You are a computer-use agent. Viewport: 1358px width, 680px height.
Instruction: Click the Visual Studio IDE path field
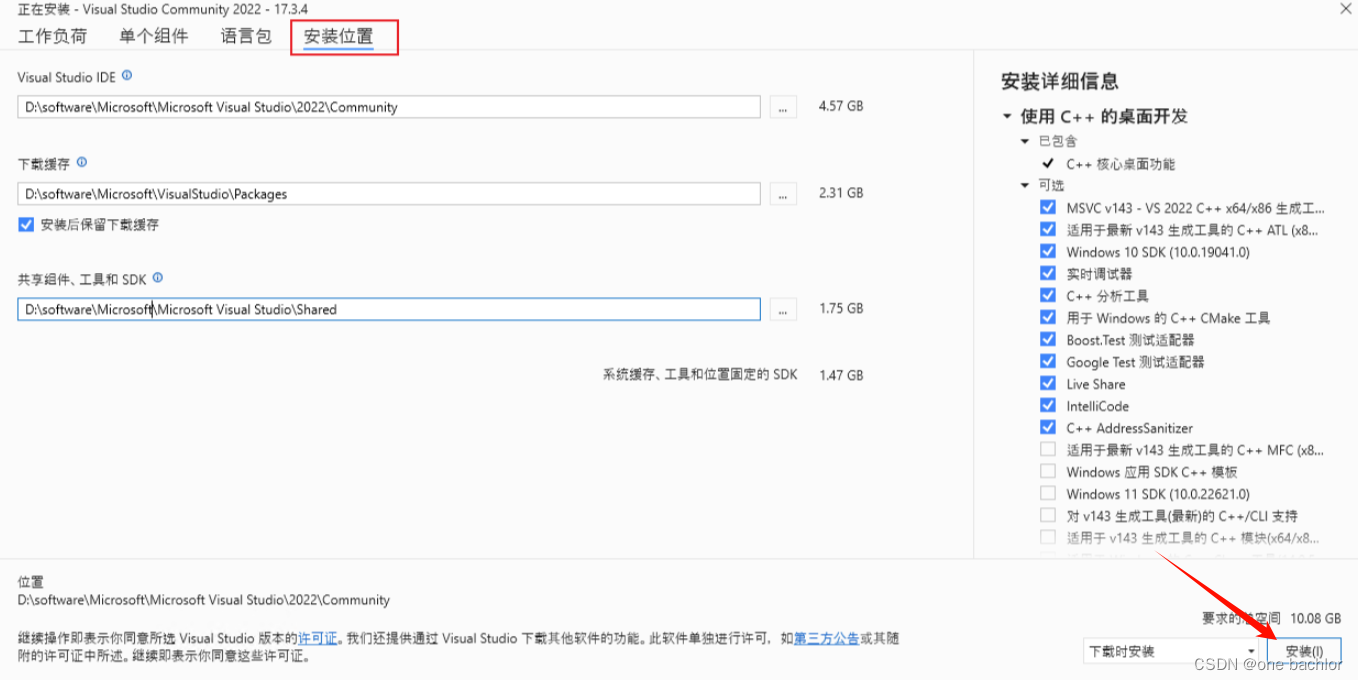389,107
